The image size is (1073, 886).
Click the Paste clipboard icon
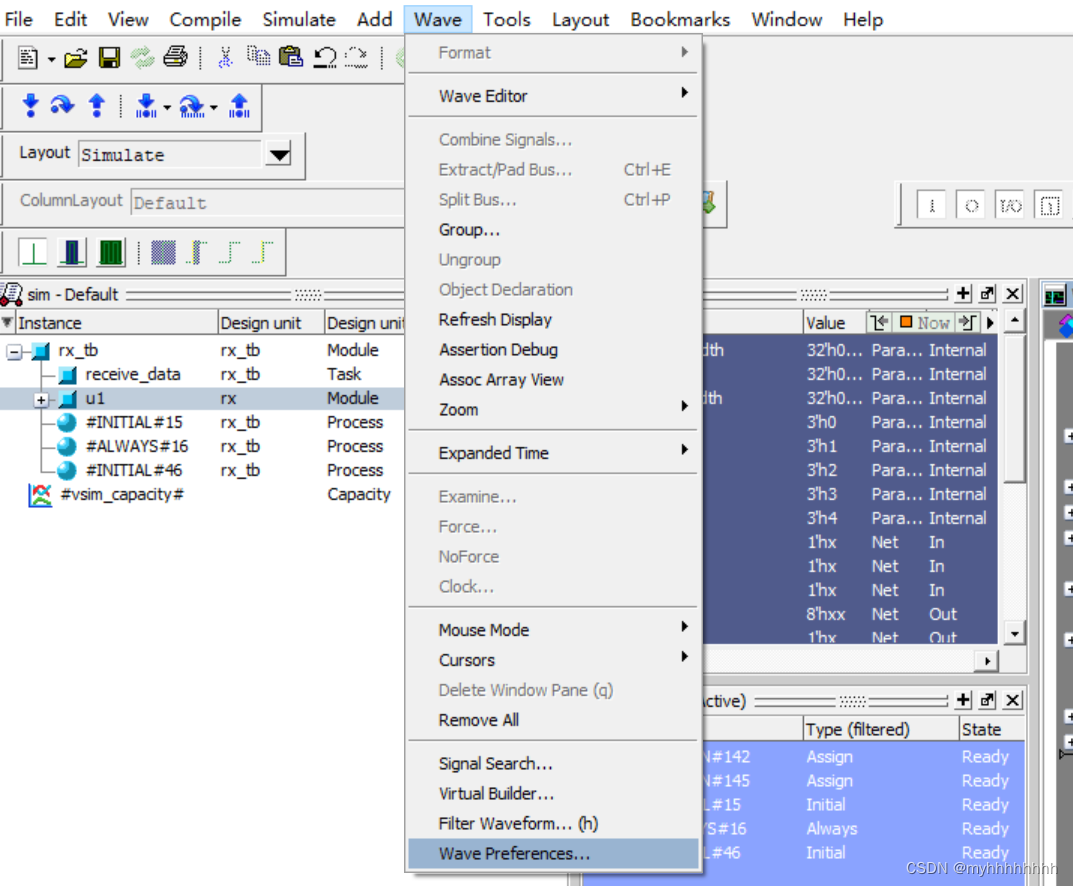[290, 58]
